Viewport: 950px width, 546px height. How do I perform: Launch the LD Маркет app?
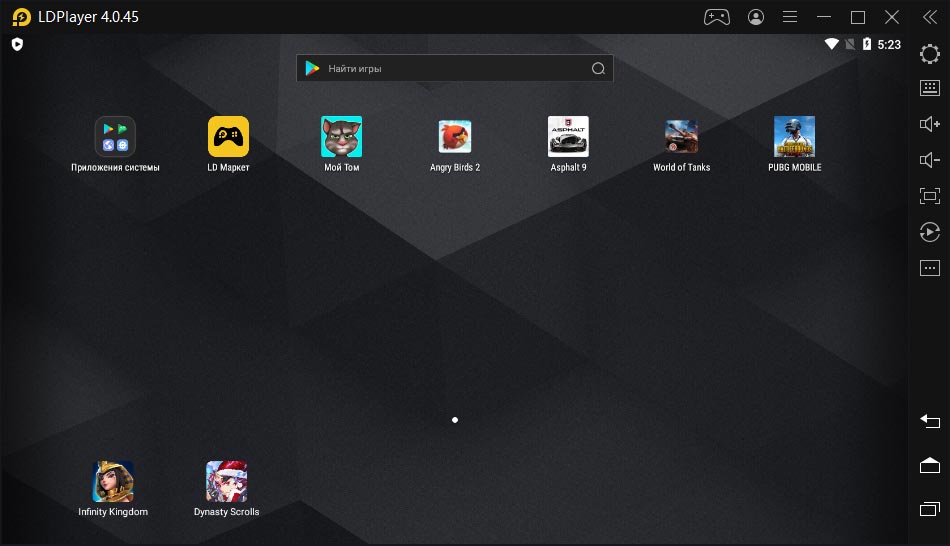coord(228,136)
